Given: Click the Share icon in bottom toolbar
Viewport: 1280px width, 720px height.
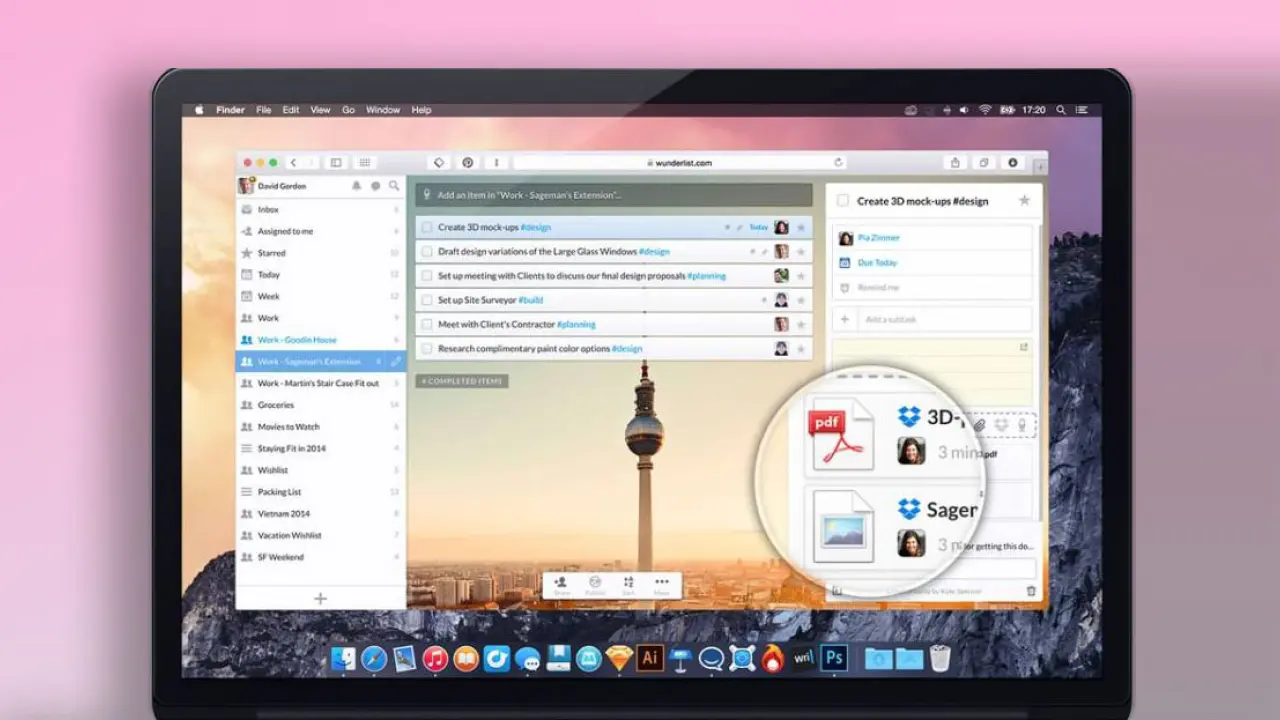Looking at the screenshot, I should tap(561, 584).
